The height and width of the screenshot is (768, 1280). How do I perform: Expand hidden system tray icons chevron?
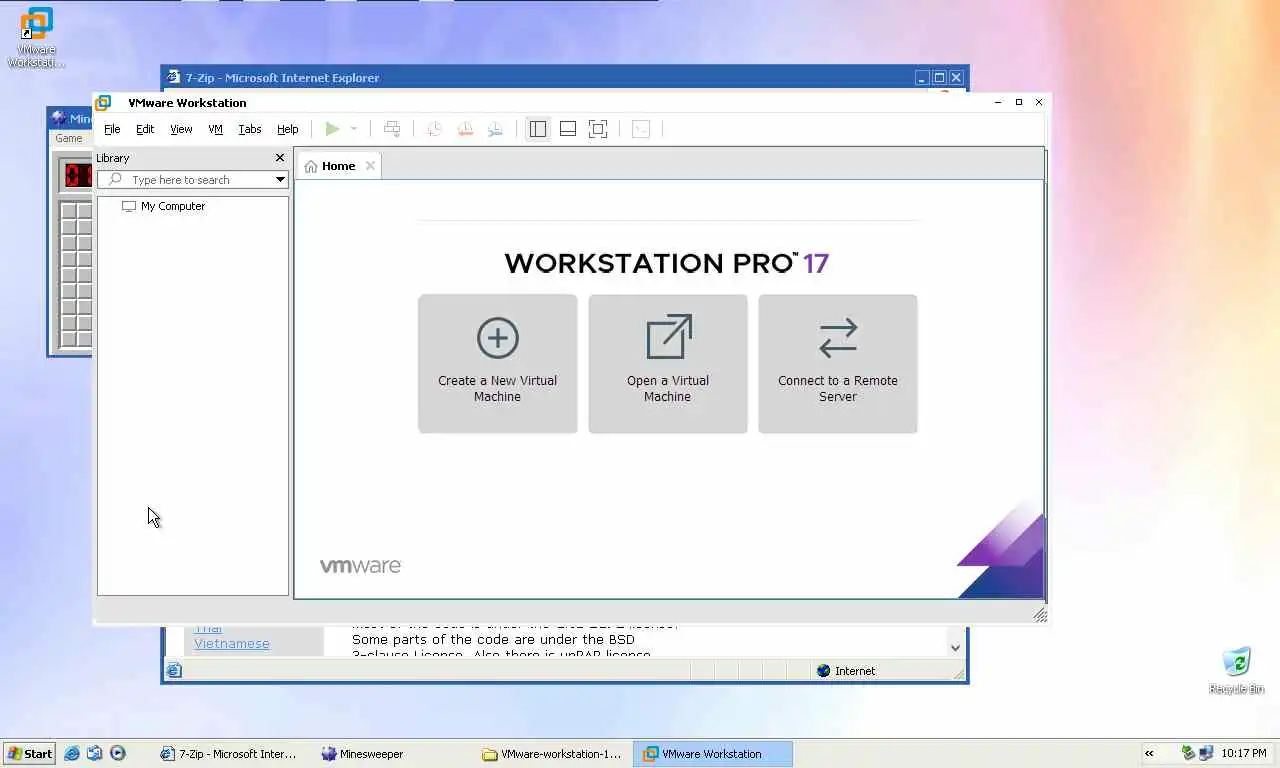point(1149,754)
